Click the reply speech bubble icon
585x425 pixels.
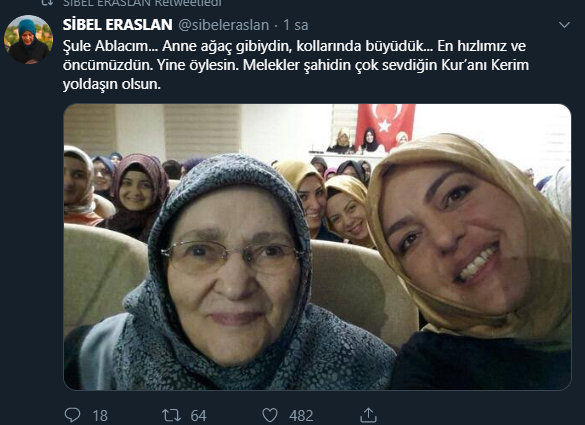pyautogui.click(x=72, y=415)
